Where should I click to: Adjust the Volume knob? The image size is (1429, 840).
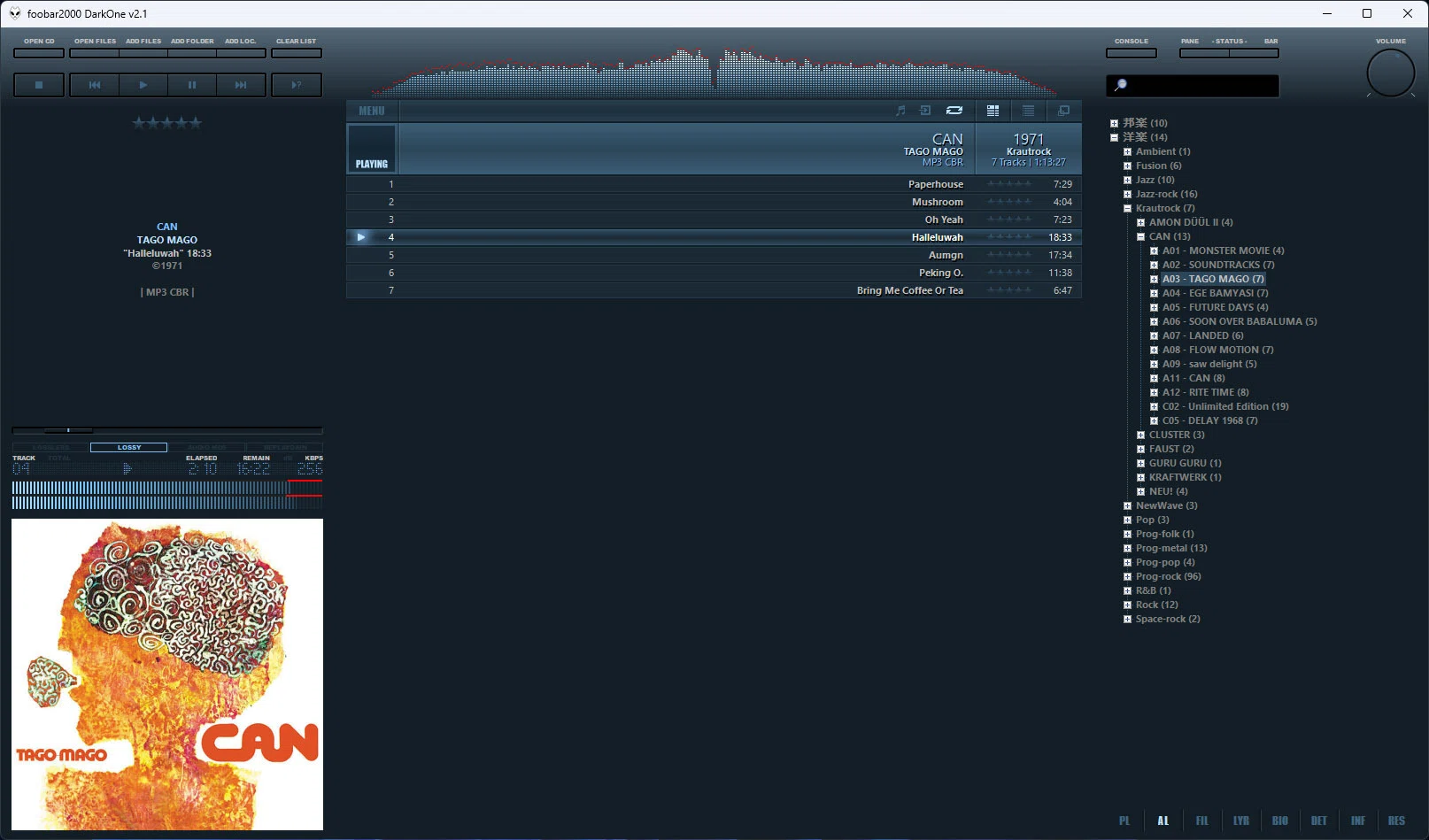[x=1391, y=73]
